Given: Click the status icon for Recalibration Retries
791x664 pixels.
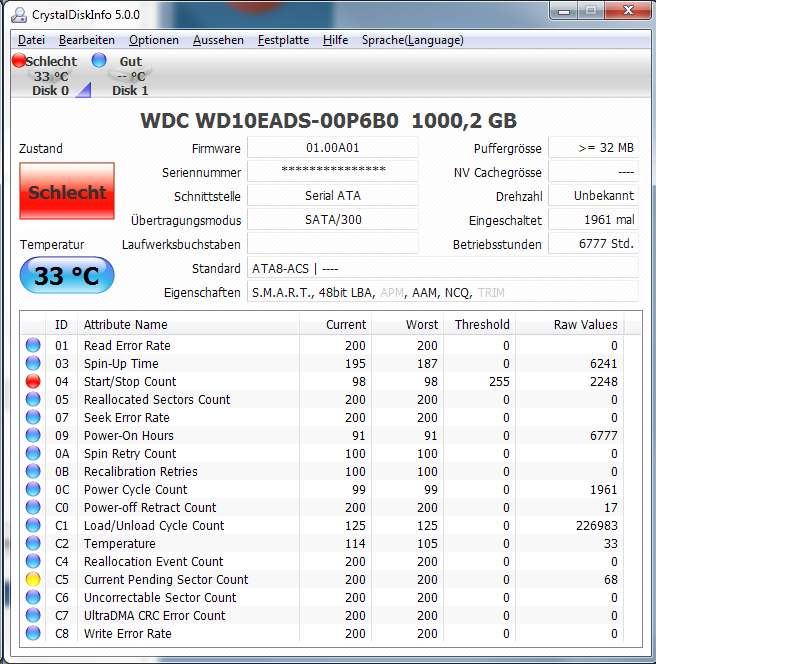Looking at the screenshot, I should point(33,471).
